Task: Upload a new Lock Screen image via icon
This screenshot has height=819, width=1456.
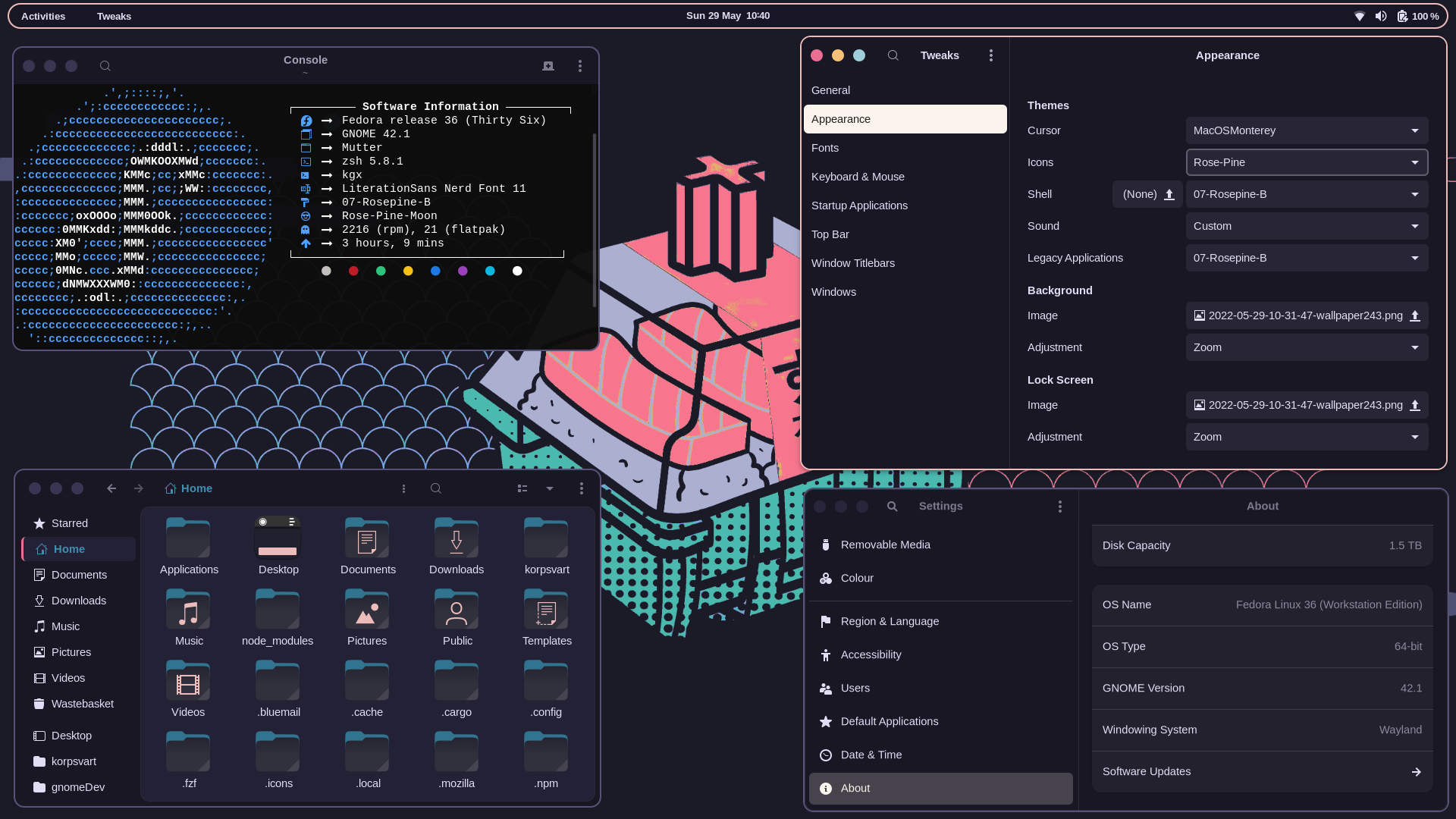Action: 1415,405
